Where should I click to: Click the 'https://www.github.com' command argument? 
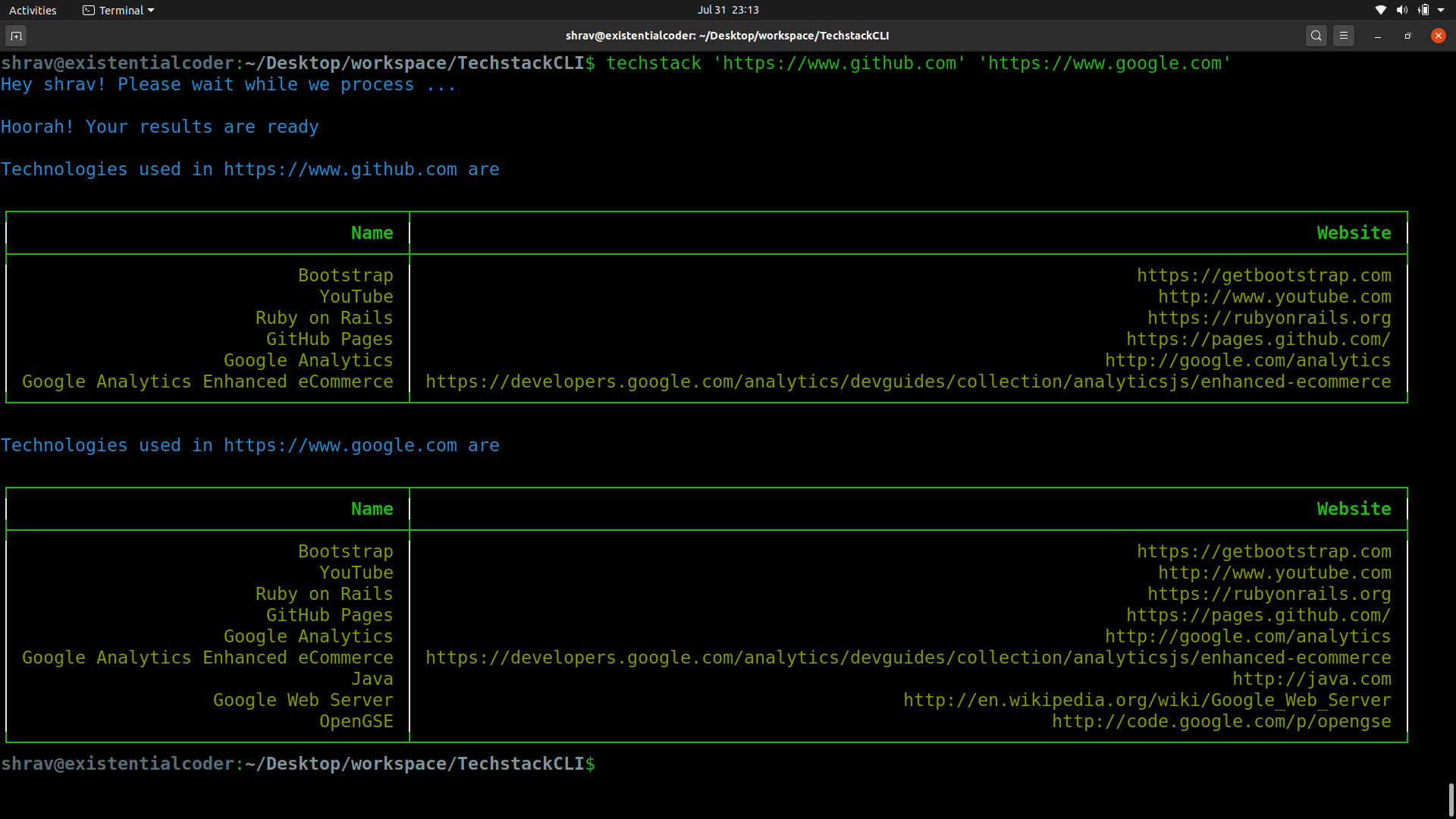pyautogui.click(x=839, y=64)
